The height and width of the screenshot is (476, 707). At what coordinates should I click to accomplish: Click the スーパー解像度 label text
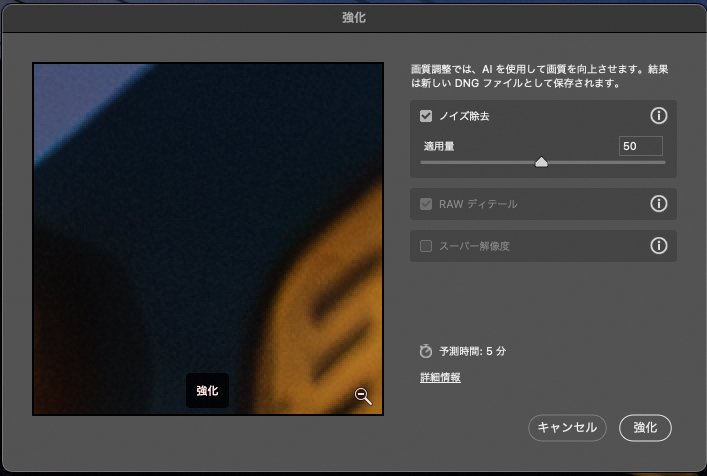(x=474, y=246)
